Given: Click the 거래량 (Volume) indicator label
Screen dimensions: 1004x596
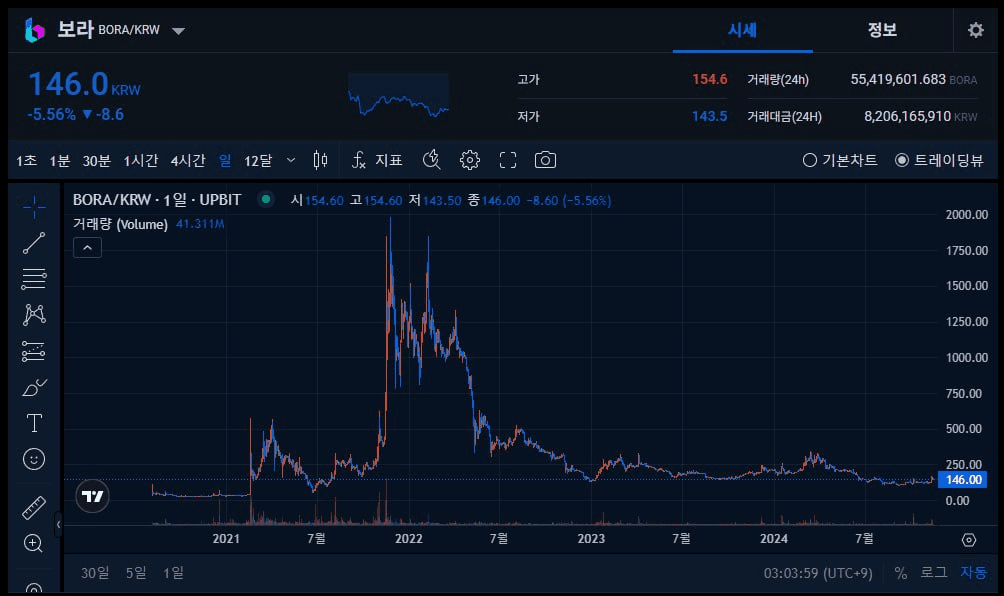Looking at the screenshot, I should (120, 224).
